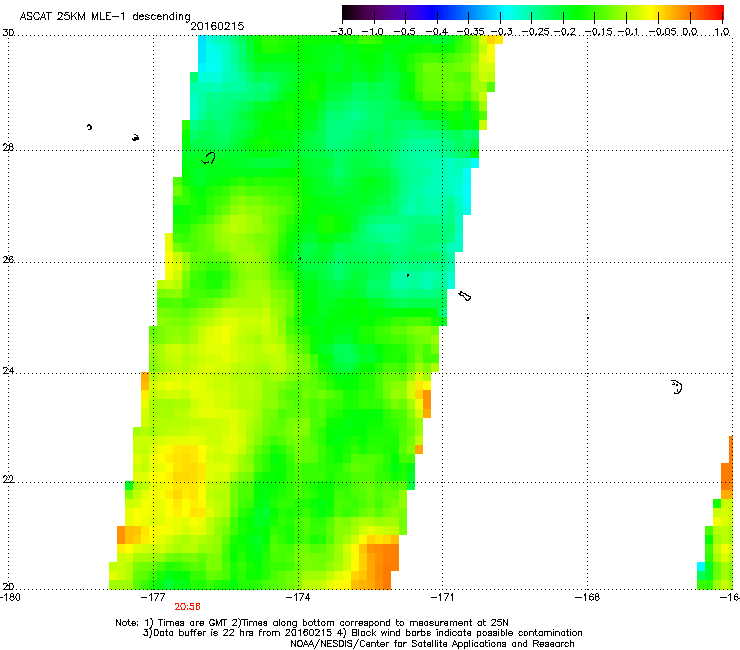Click the longitude axis label -180
This screenshot has height=650, width=740.
pyautogui.click(x=10, y=598)
